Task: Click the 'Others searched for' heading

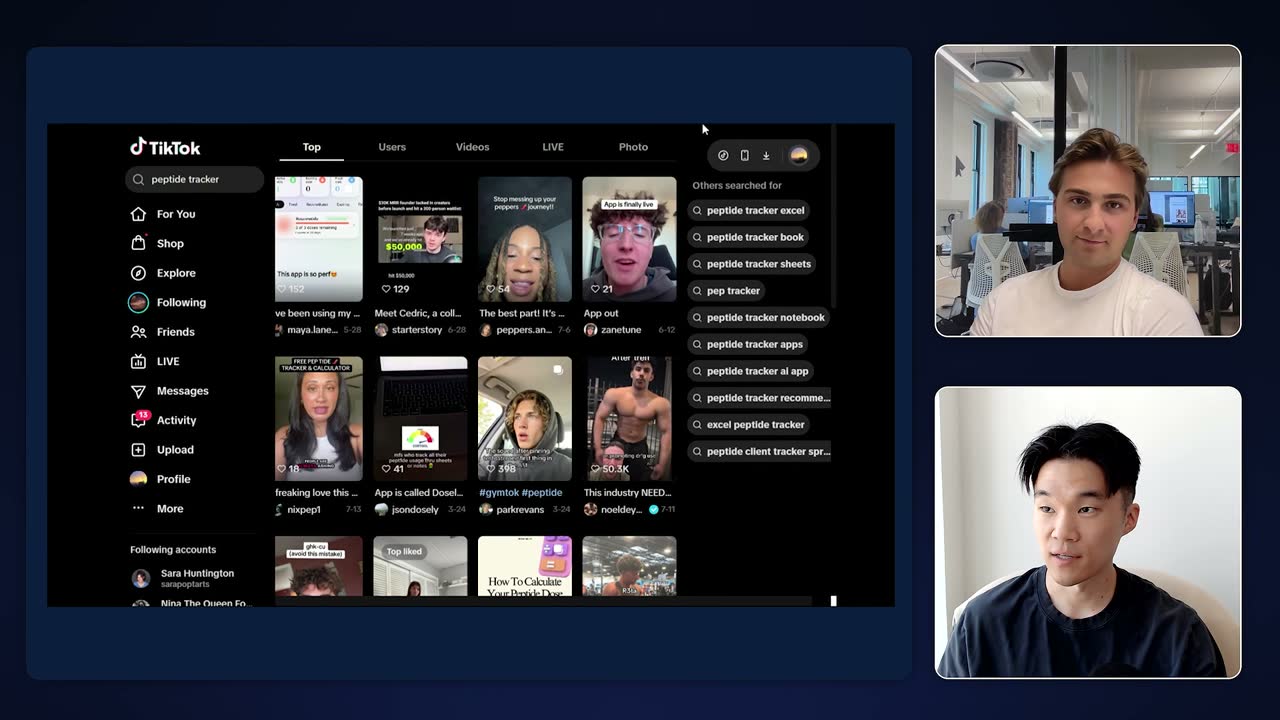Action: tap(737, 186)
